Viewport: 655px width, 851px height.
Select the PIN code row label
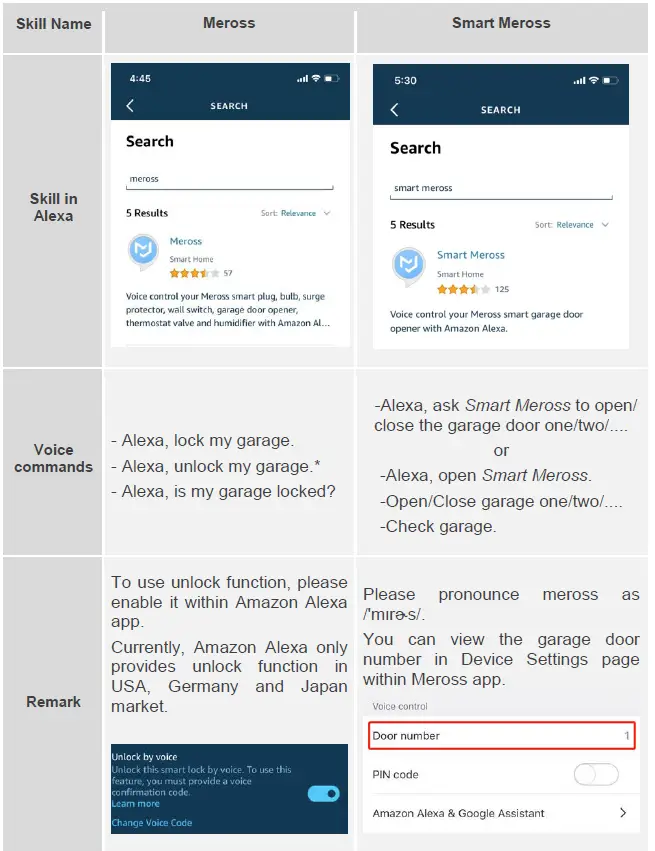(396, 775)
